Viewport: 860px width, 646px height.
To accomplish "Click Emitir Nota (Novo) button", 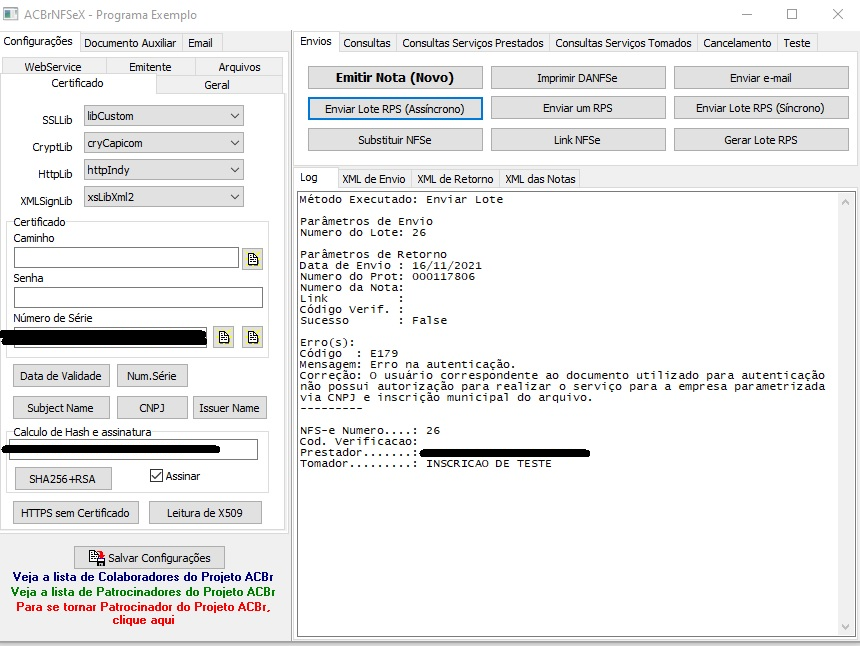I will pyautogui.click(x=395, y=77).
